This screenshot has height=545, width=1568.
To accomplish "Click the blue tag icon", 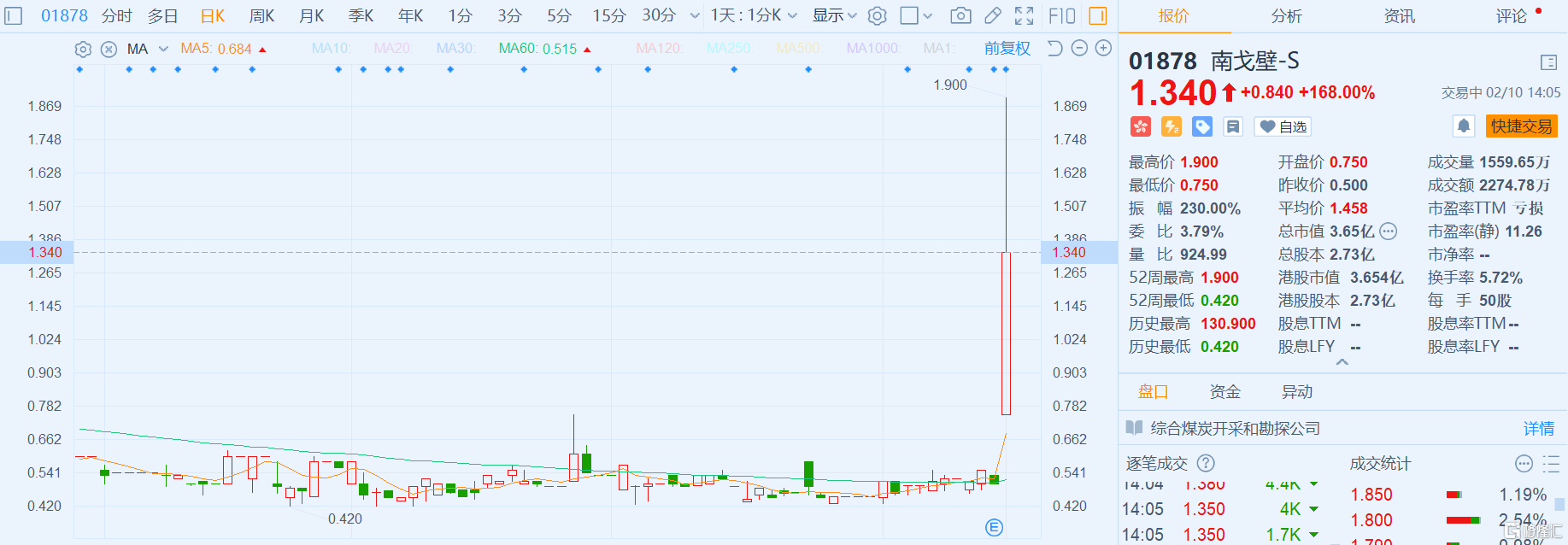I will (x=1202, y=126).
